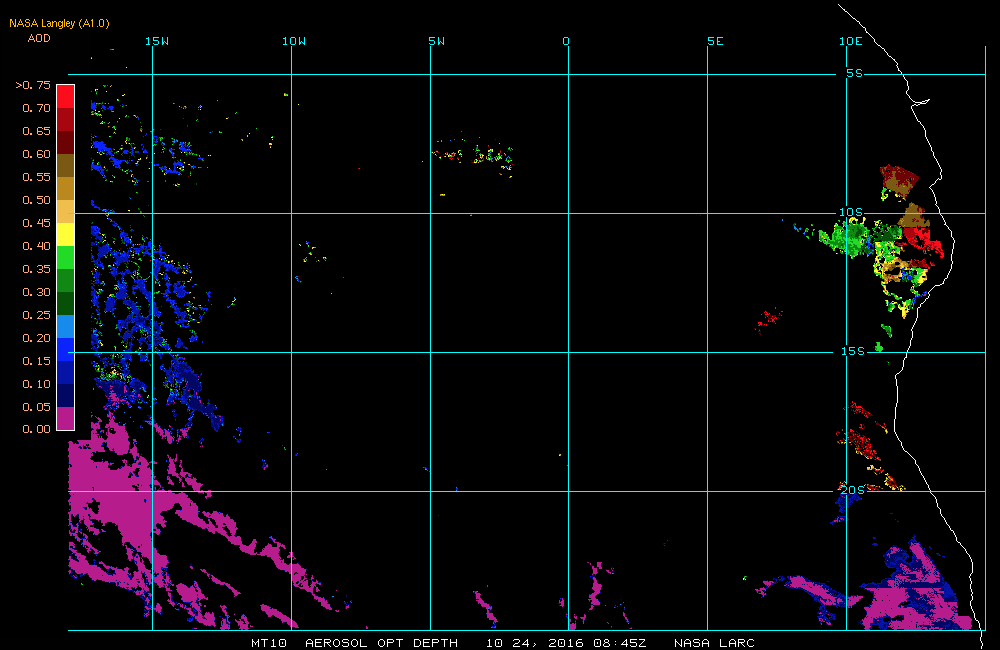Select the 15W longitude label
The height and width of the screenshot is (650, 1000).
(x=156, y=41)
